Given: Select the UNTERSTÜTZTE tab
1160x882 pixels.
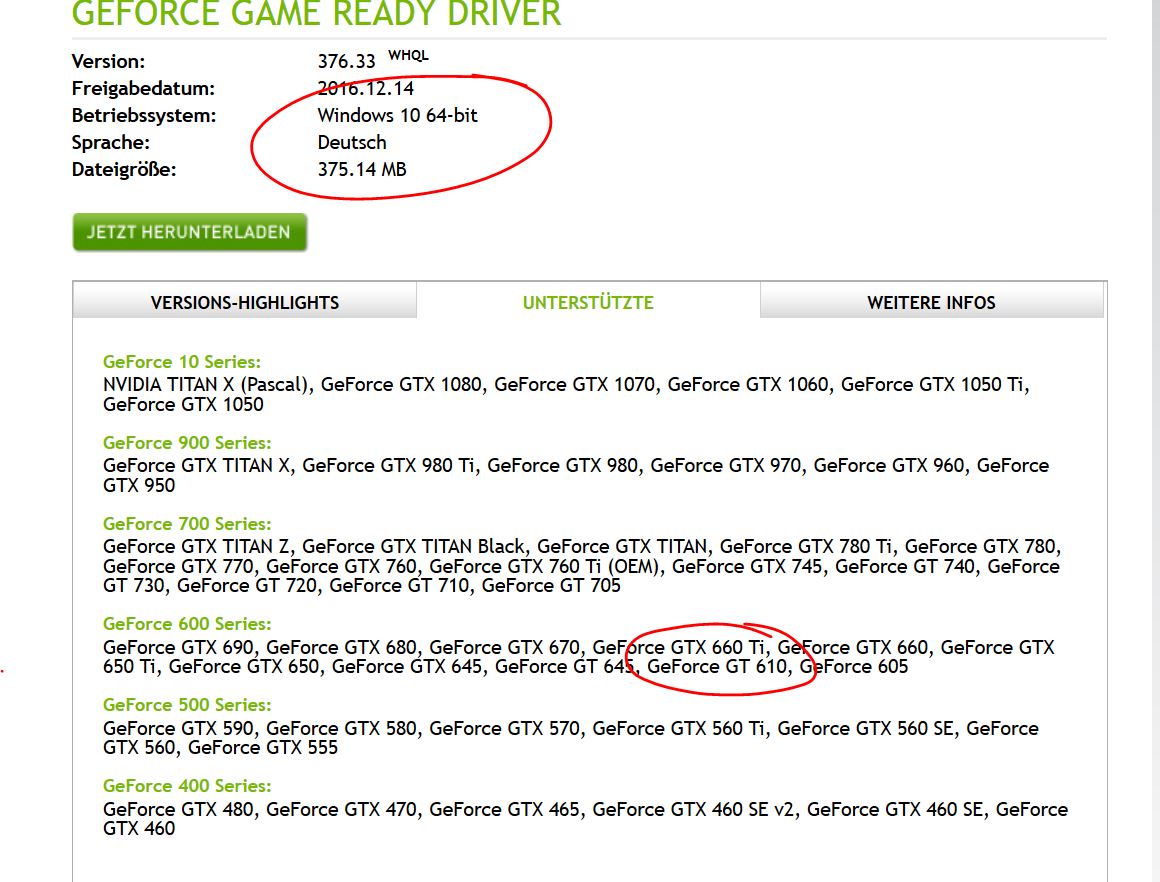Looking at the screenshot, I should 588,303.
